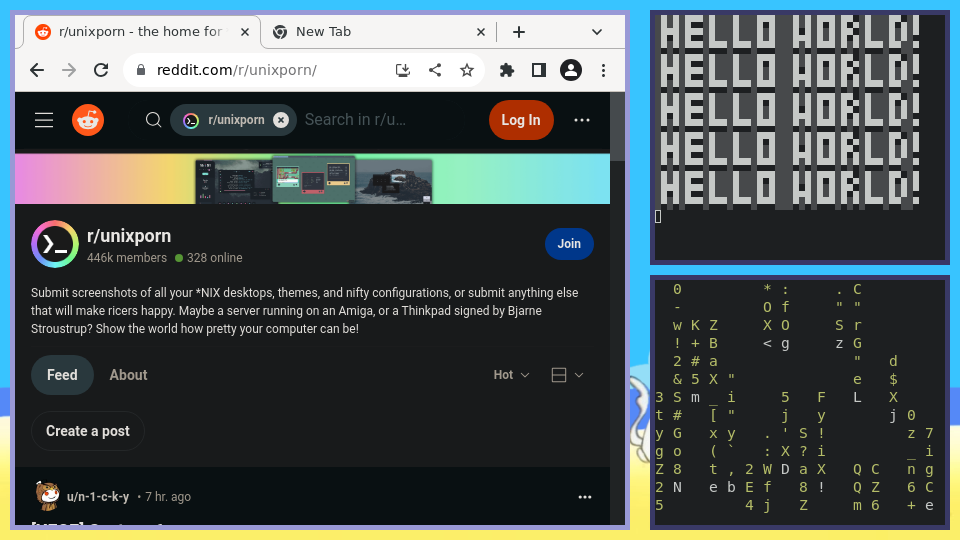Open Chrome extensions puzzle icon
The height and width of the screenshot is (540, 960).
(x=506, y=70)
